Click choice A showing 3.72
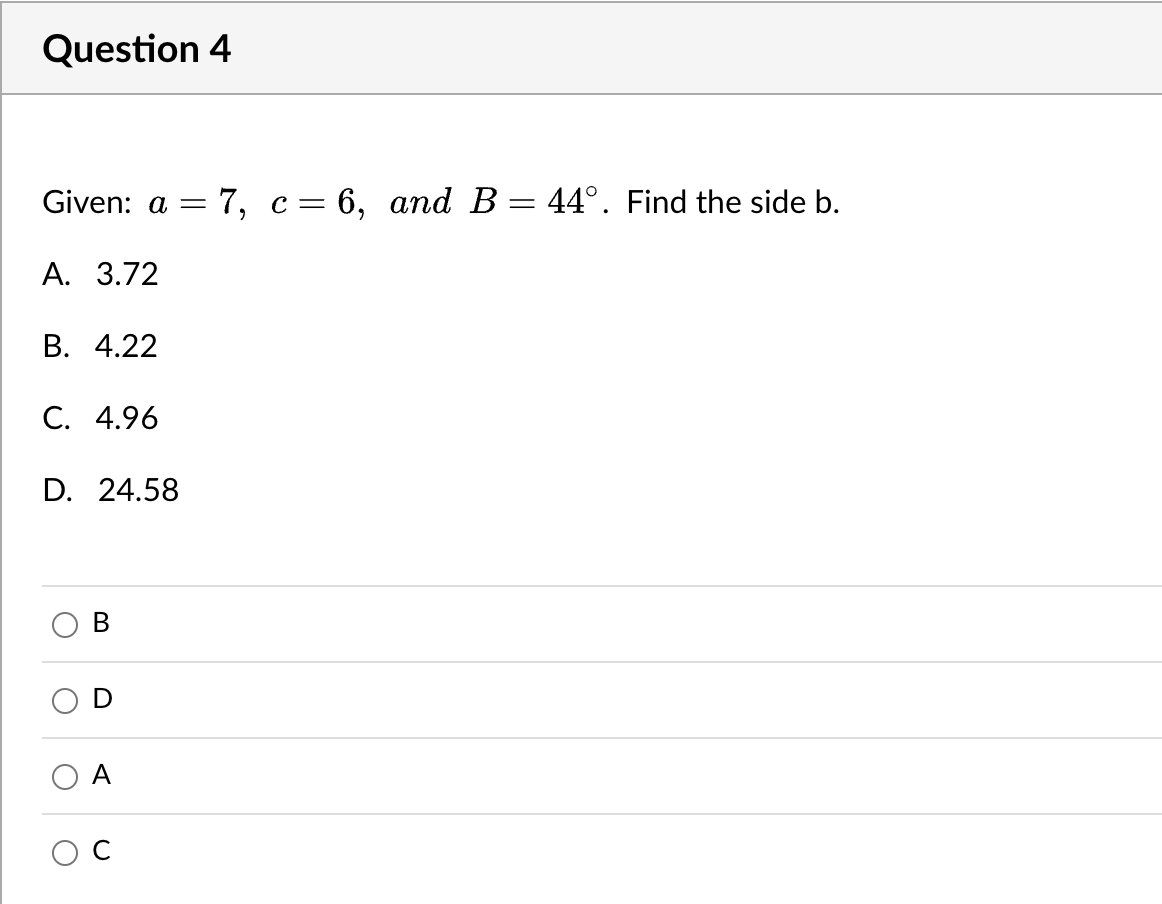This screenshot has height=904, width=1162. click(100, 275)
